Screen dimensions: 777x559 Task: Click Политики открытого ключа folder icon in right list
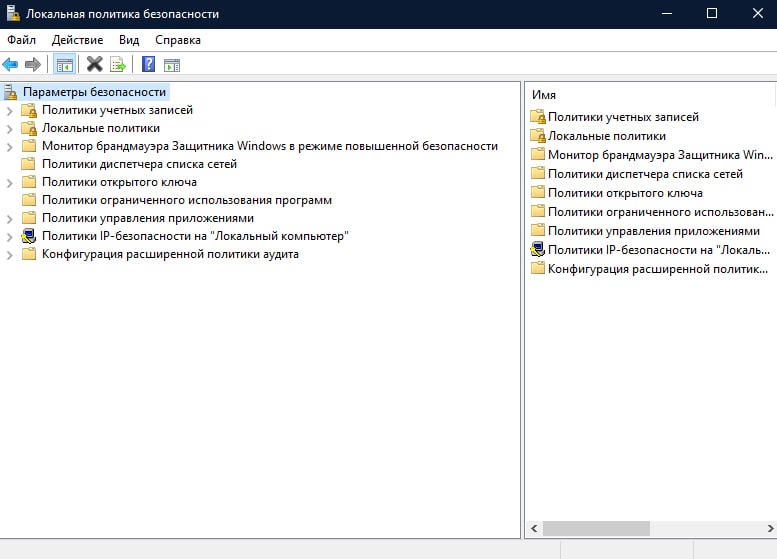point(538,192)
